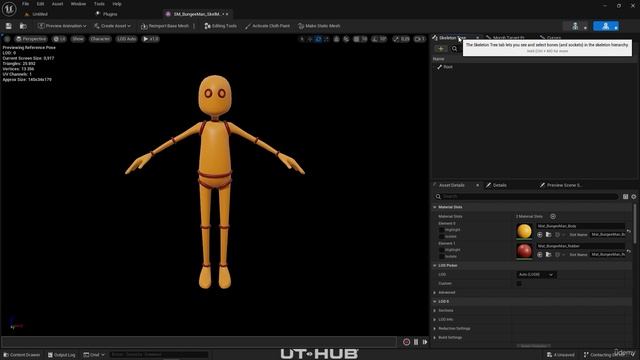Click the Reimport Base Mesh button
The height and width of the screenshot is (360, 640).
pos(165,26)
